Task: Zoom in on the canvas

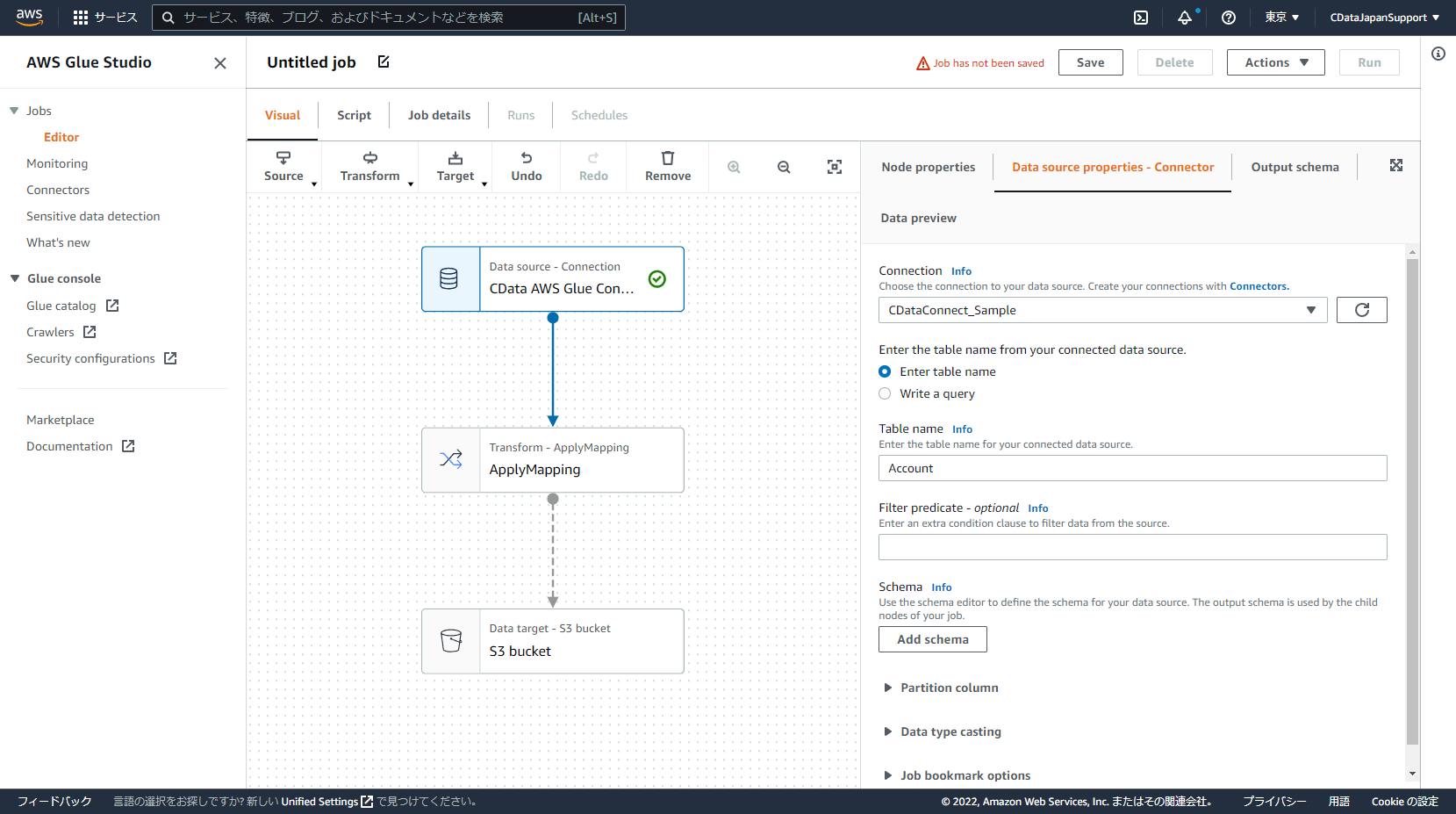Action: tap(734, 167)
